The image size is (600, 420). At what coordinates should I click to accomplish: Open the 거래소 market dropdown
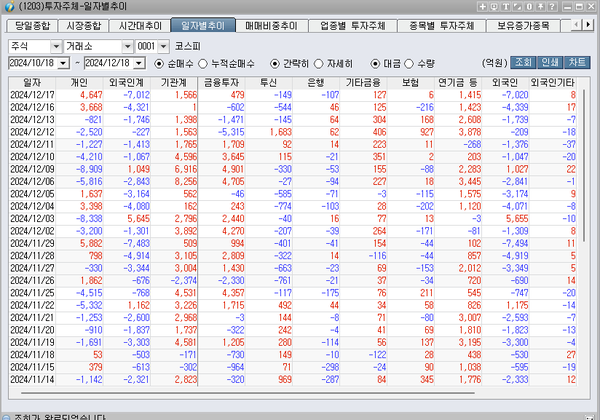pyautogui.click(x=127, y=47)
